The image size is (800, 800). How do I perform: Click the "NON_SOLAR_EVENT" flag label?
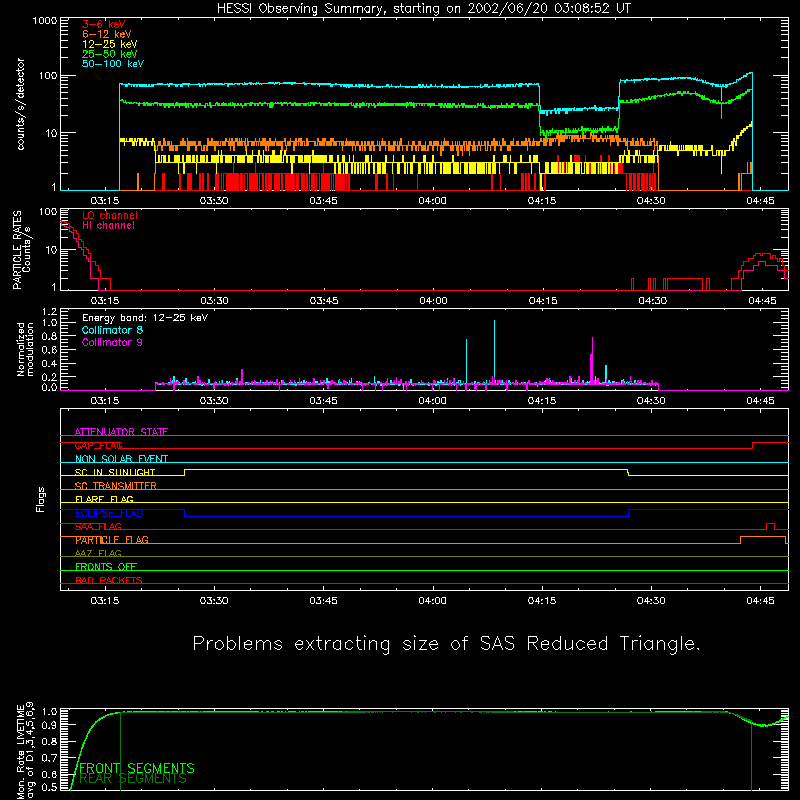click(121, 459)
